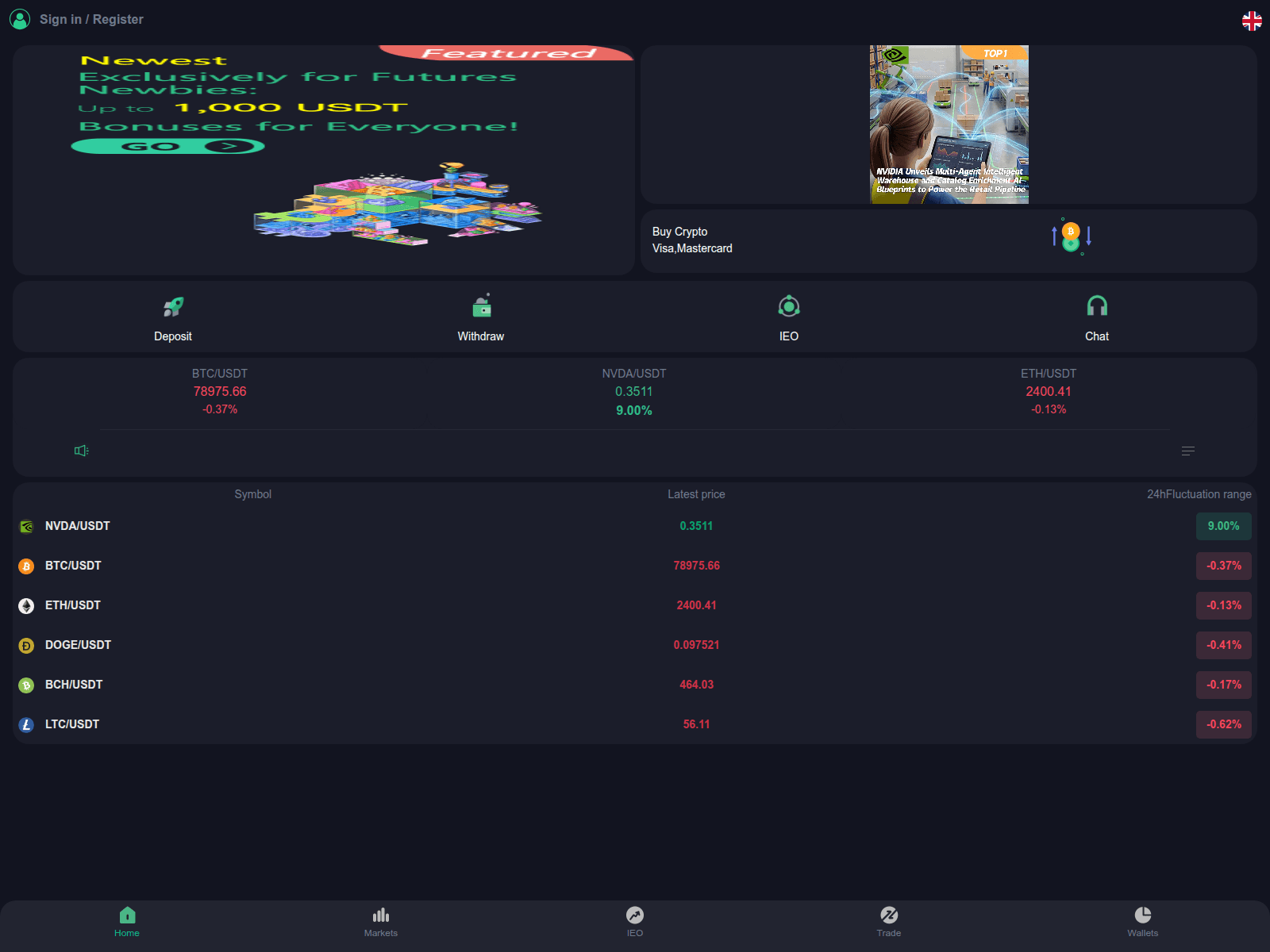
Task: Open the Wallets tab
Action: 1142,922
